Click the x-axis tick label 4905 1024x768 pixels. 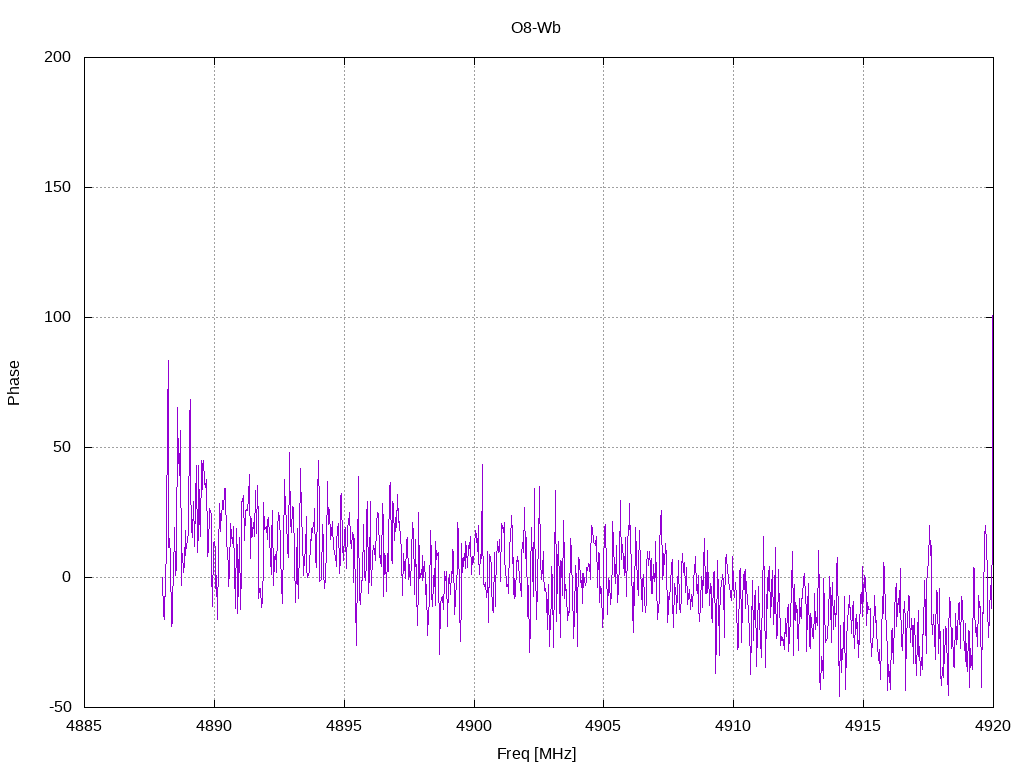[x=603, y=726]
